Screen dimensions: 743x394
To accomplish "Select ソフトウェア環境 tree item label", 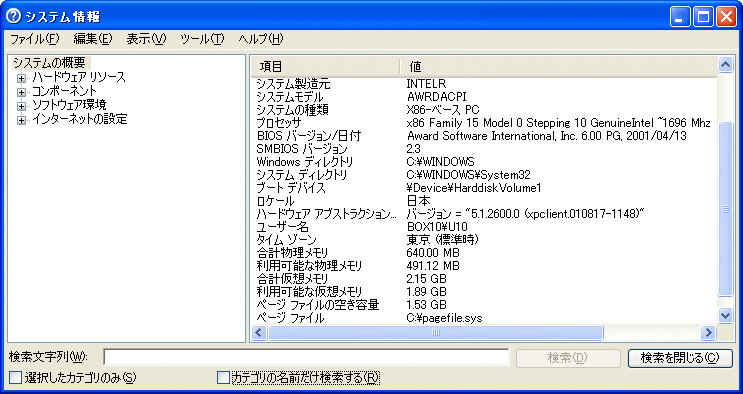I will 69,105.
